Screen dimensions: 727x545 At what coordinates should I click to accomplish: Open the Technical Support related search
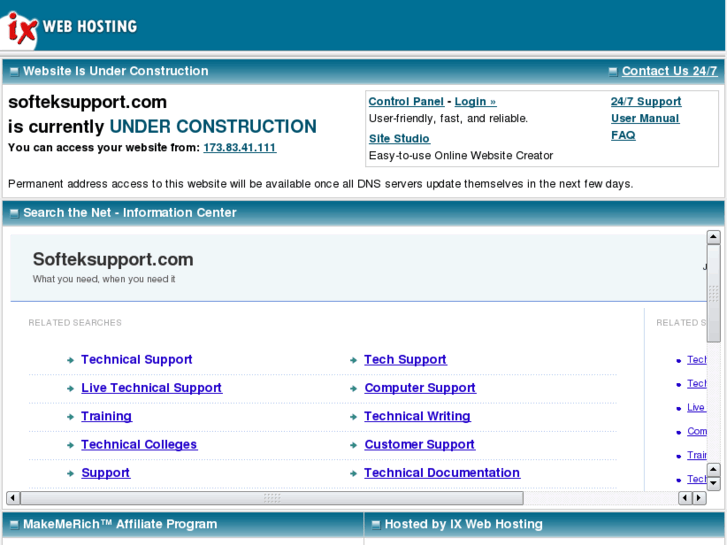(x=136, y=359)
